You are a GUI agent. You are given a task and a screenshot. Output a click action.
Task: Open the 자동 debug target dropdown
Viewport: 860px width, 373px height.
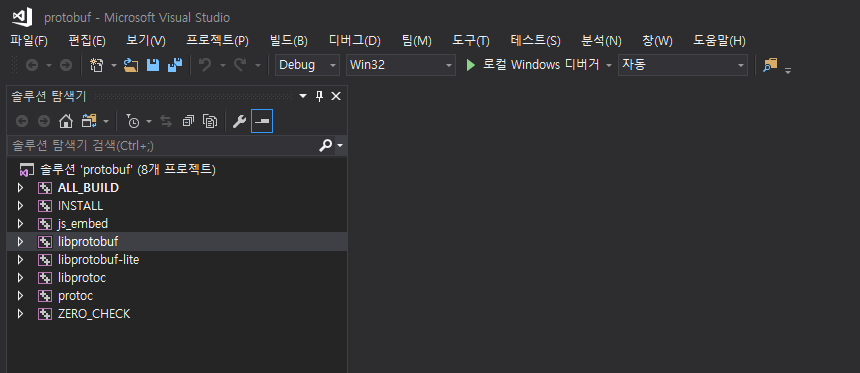point(683,65)
